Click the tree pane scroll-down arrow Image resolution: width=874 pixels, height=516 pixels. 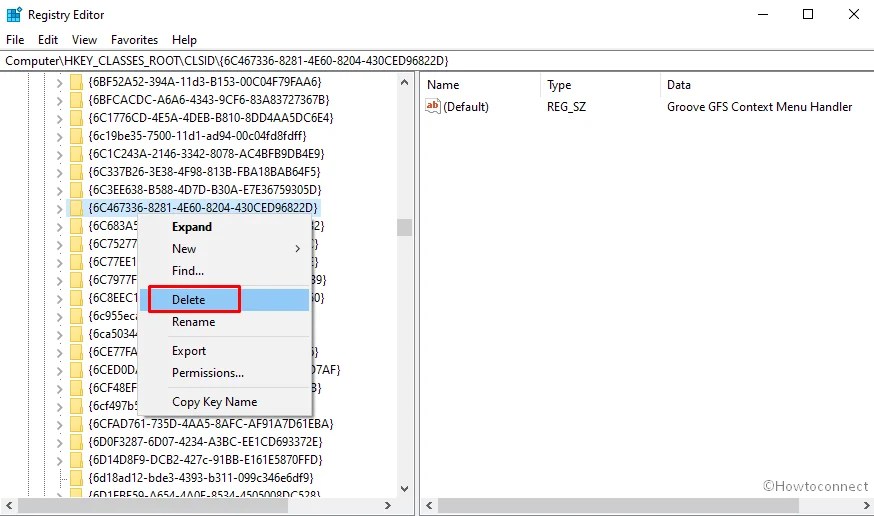(405, 489)
